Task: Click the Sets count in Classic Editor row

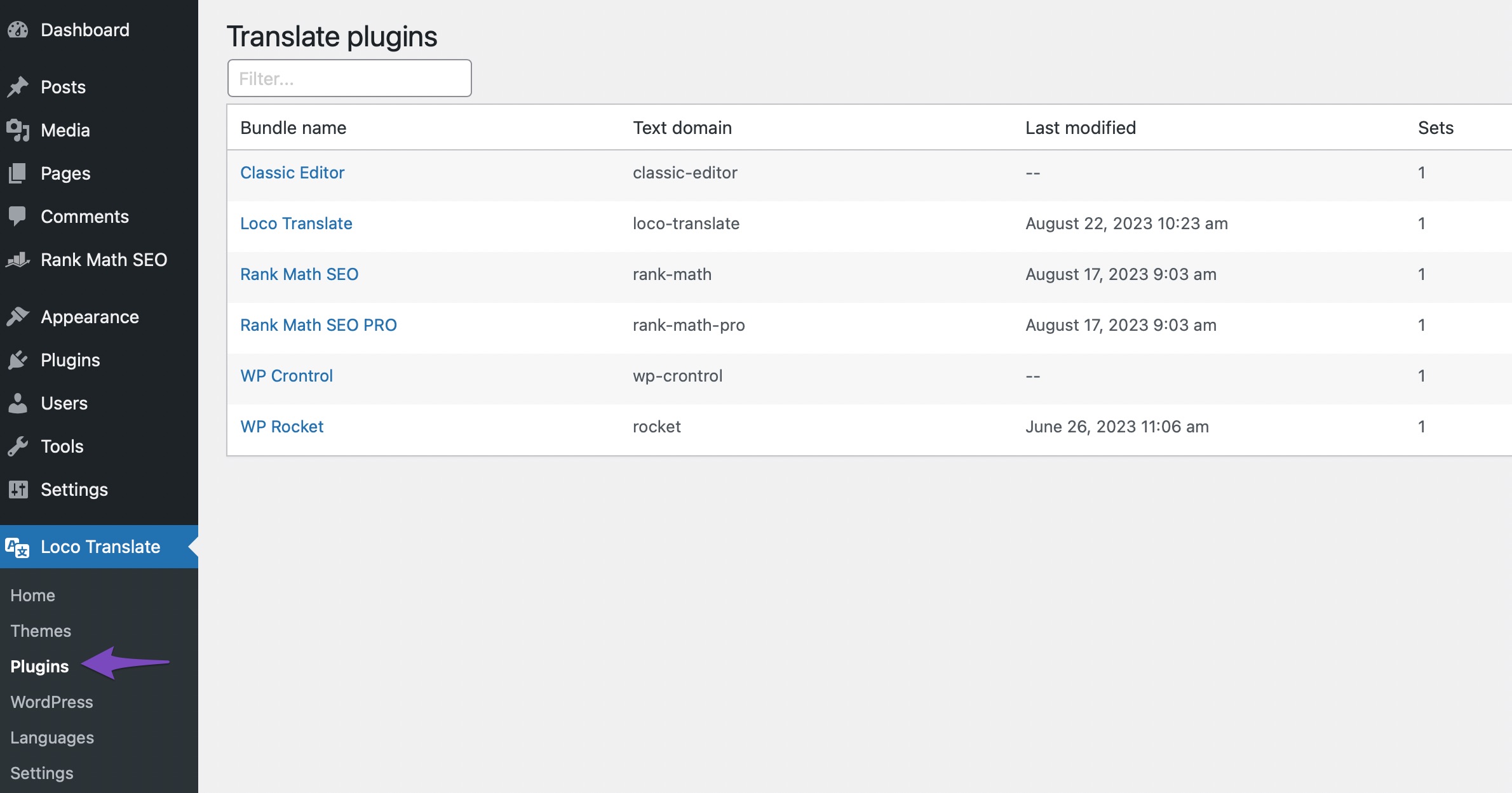Action: [x=1422, y=173]
